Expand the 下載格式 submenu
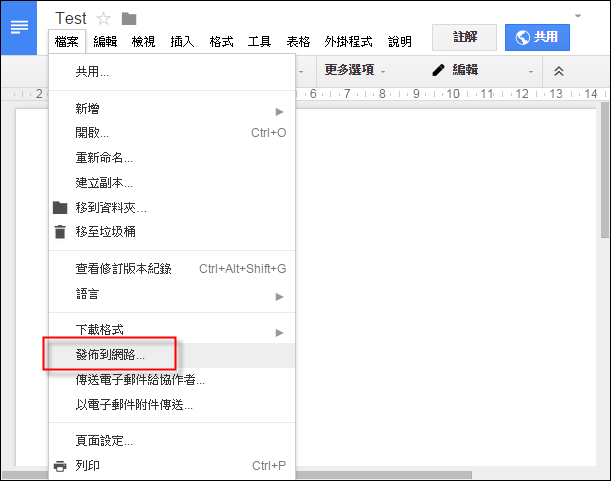 (x=172, y=330)
